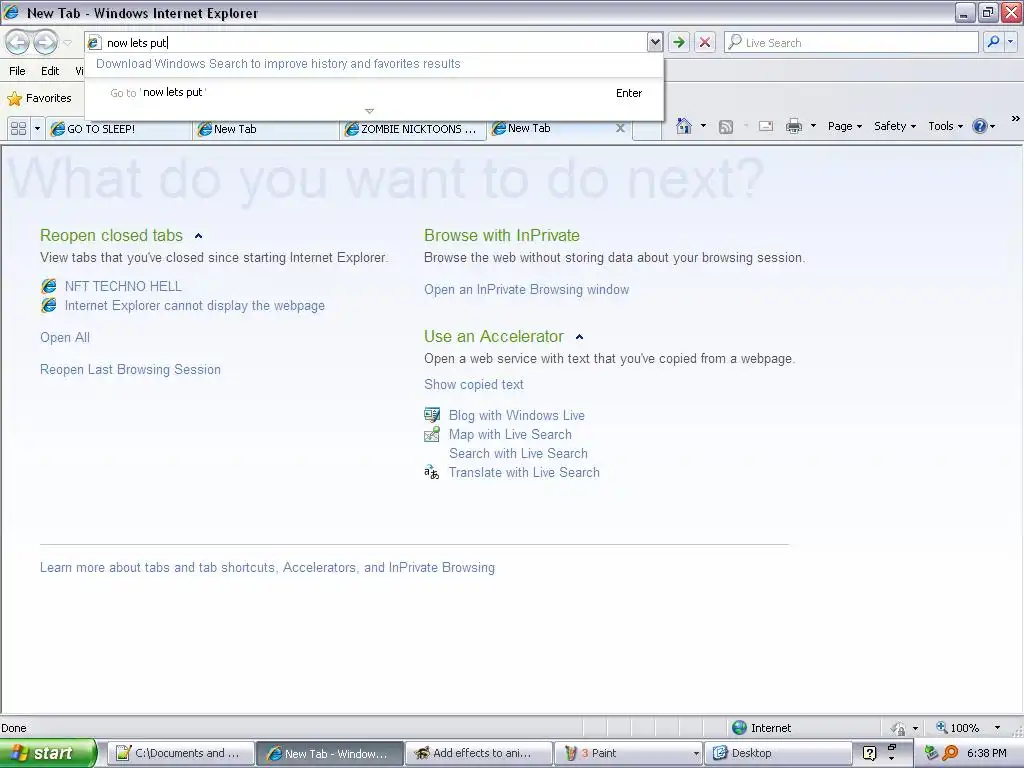Open the File menu
Screen dimensions: 1024x768
18,71
